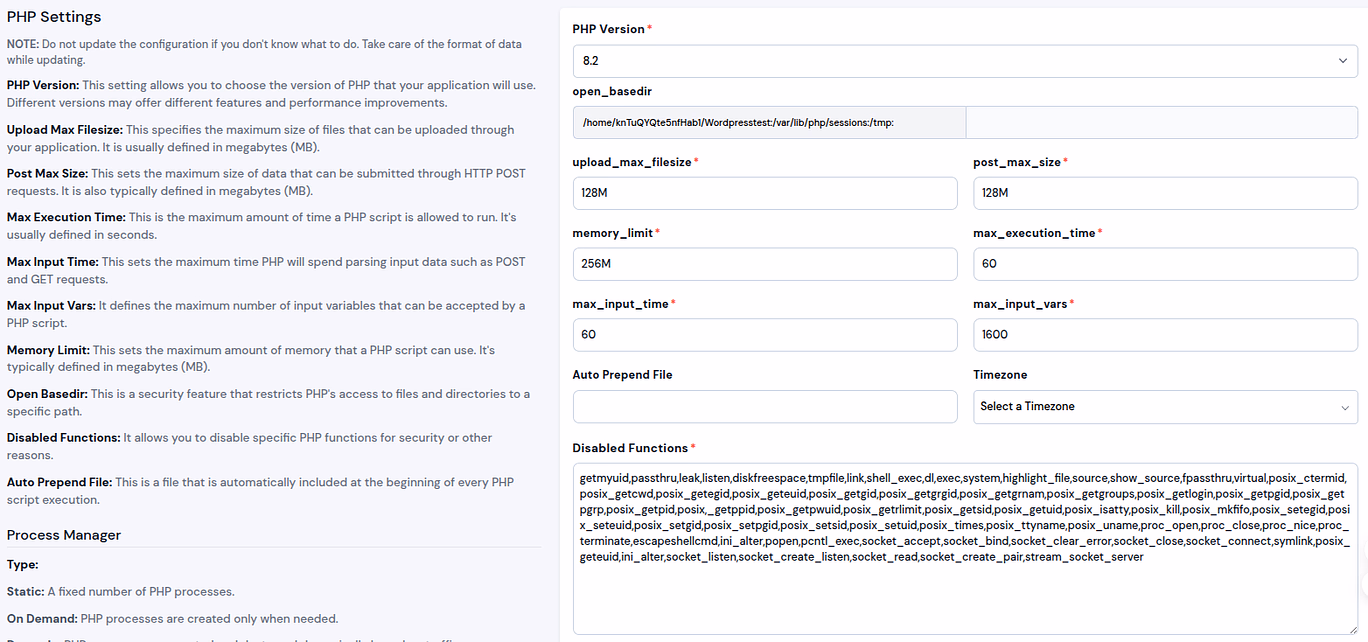The width and height of the screenshot is (1368, 642).
Task: Click the empty field beside open_basedir path
Action: (1162, 123)
